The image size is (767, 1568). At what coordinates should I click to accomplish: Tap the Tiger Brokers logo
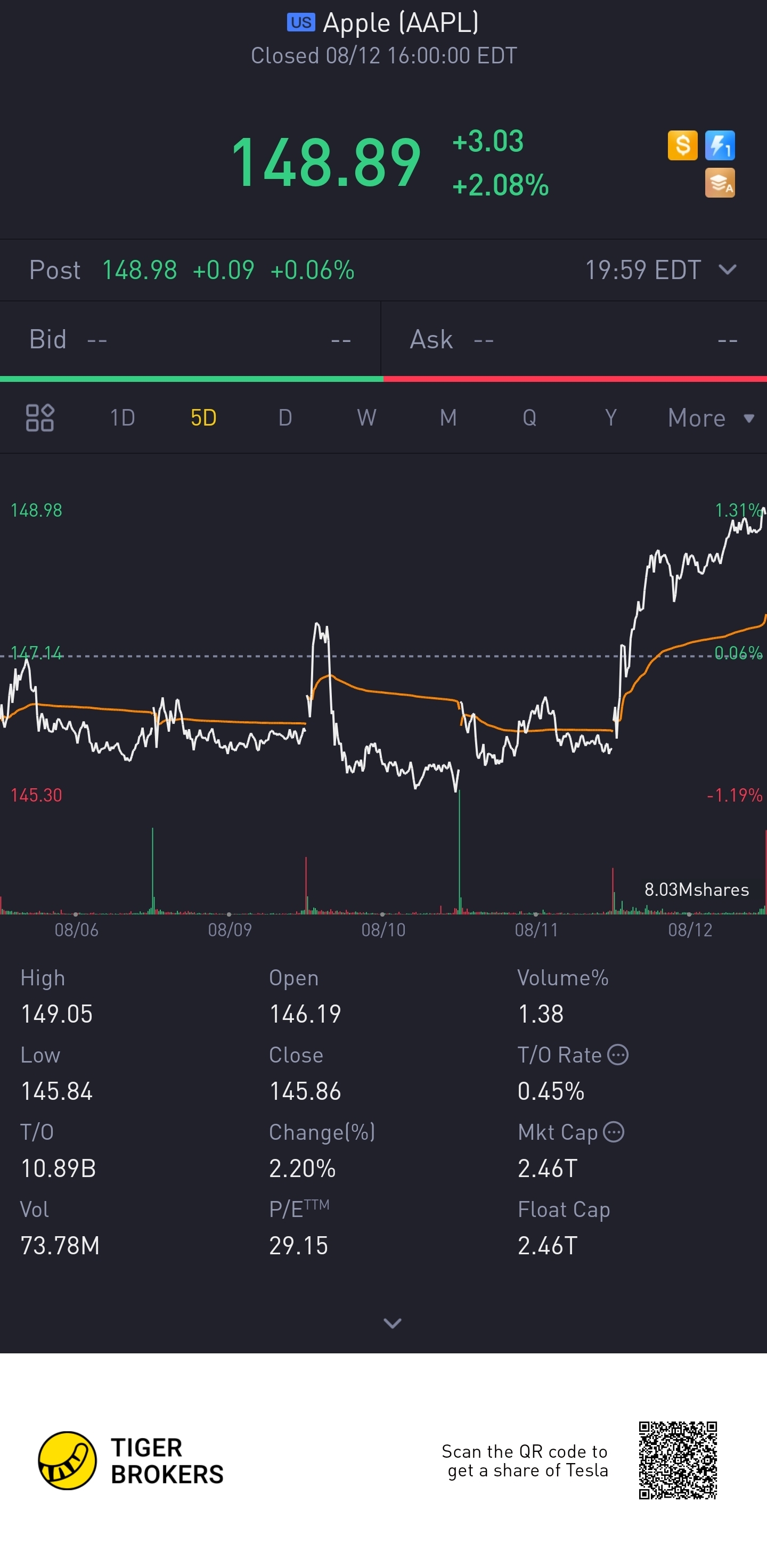131,1460
